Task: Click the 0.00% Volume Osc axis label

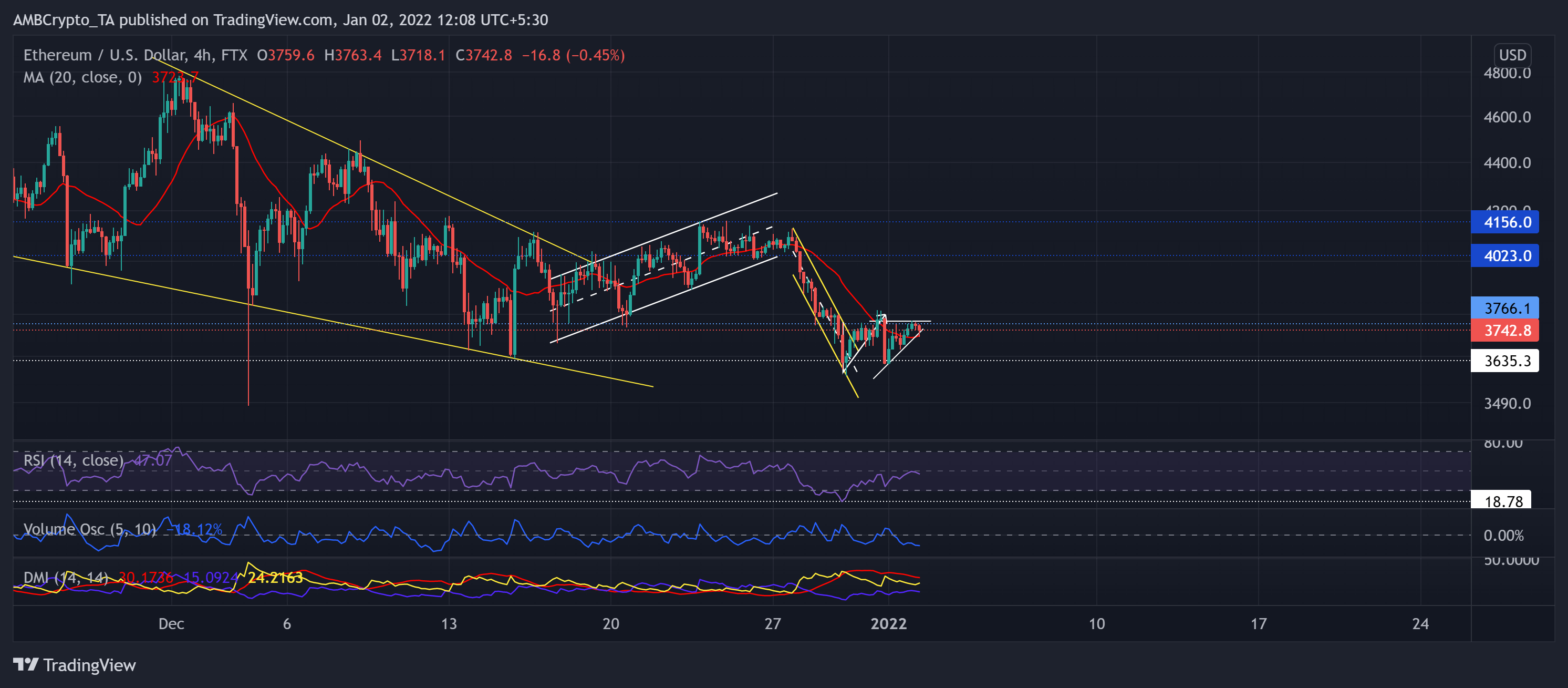Action: pyautogui.click(x=1503, y=535)
